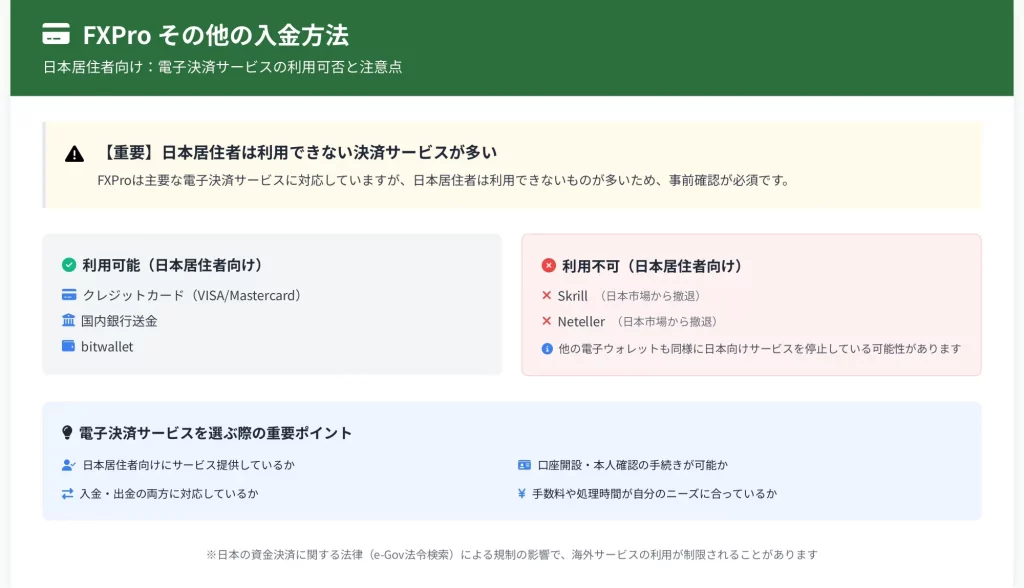Click the red X circle icon beside 利用不可
The width and height of the screenshot is (1024, 588).
[548, 266]
